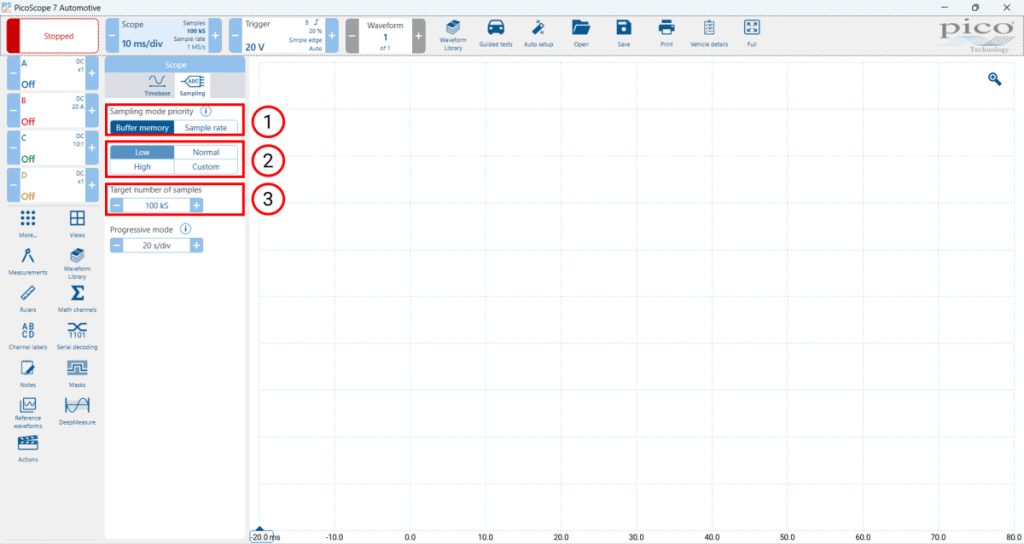The width and height of the screenshot is (1024, 544).
Task: Show info for Progressive mode
Action: (185, 229)
